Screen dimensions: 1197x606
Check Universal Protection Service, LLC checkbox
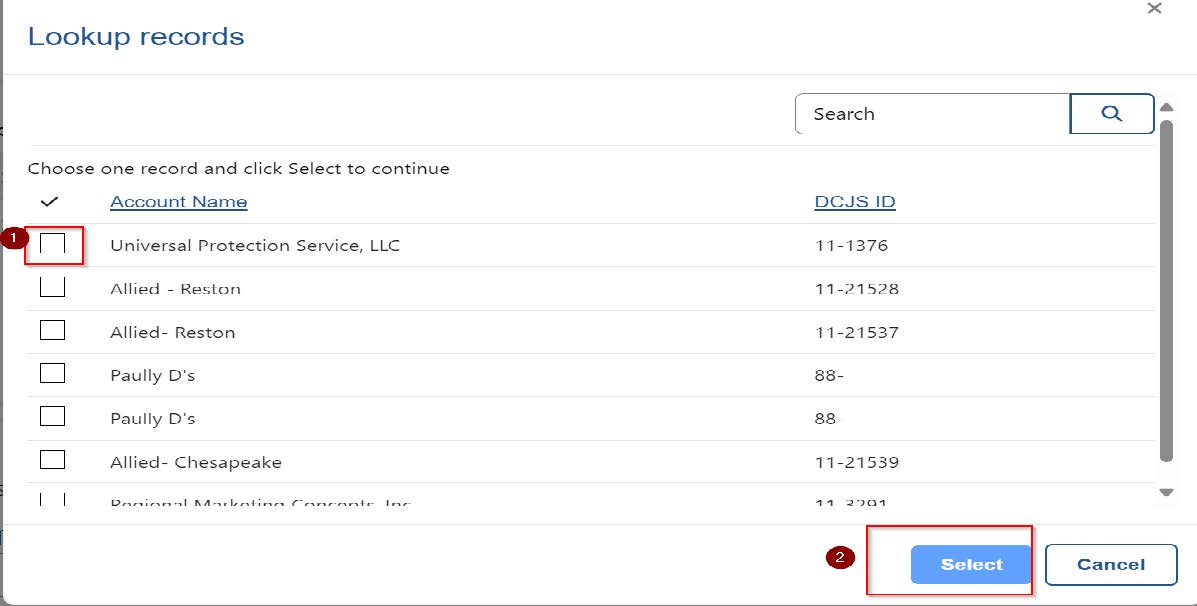52,244
